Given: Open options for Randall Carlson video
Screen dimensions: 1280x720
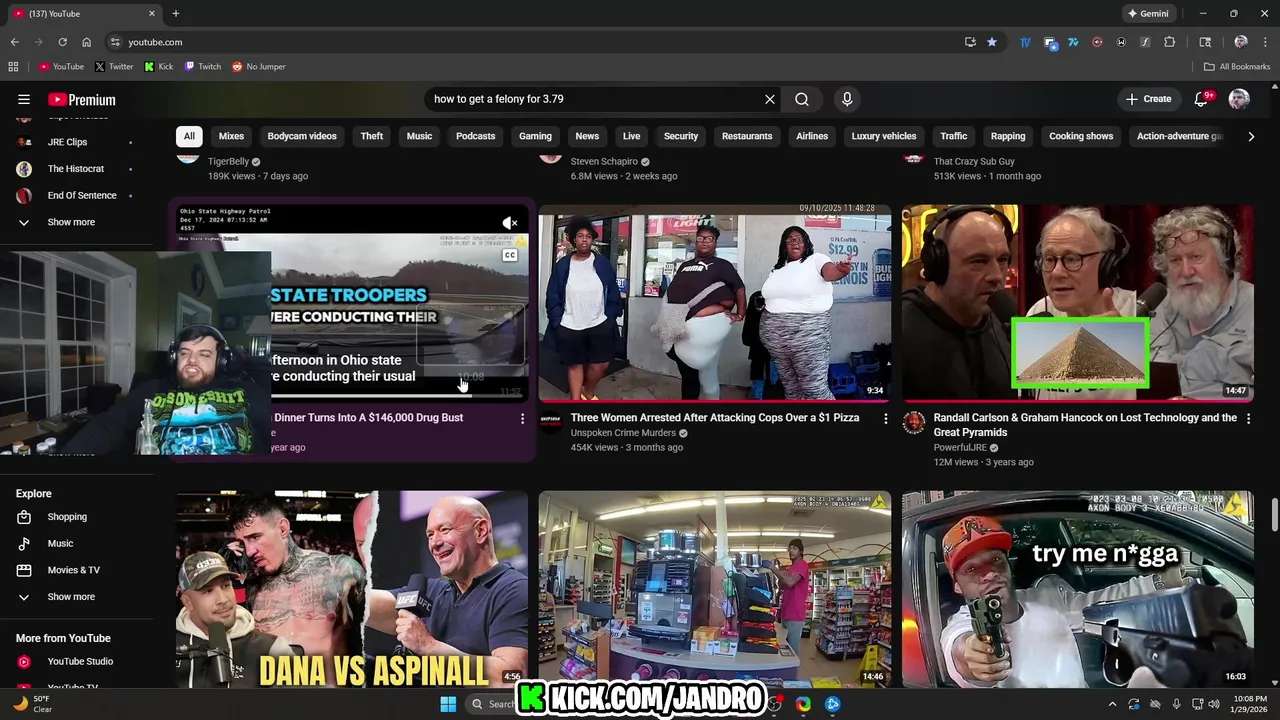Looking at the screenshot, I should click(1248, 419).
